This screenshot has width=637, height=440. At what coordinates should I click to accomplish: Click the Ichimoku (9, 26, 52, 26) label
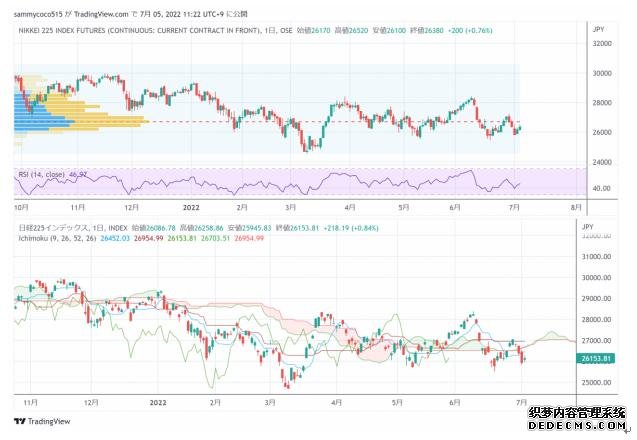pyautogui.click(x=57, y=238)
